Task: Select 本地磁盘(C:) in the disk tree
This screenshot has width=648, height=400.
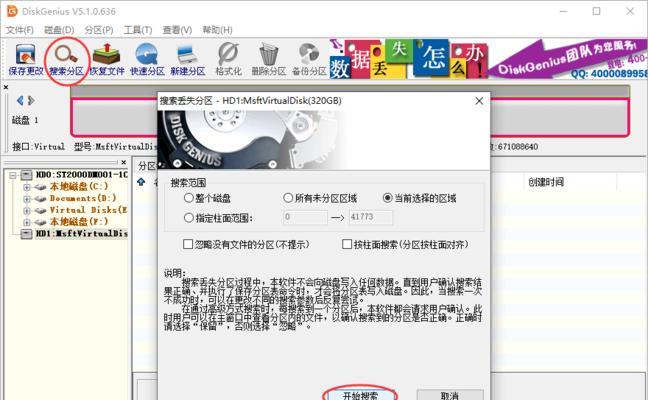Action: 79,187
